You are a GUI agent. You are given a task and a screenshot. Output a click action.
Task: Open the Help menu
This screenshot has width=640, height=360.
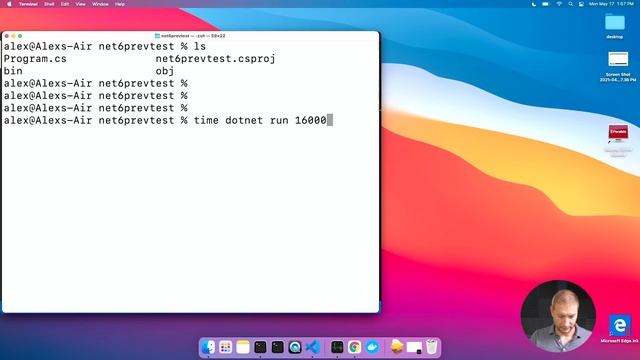[120, 4]
